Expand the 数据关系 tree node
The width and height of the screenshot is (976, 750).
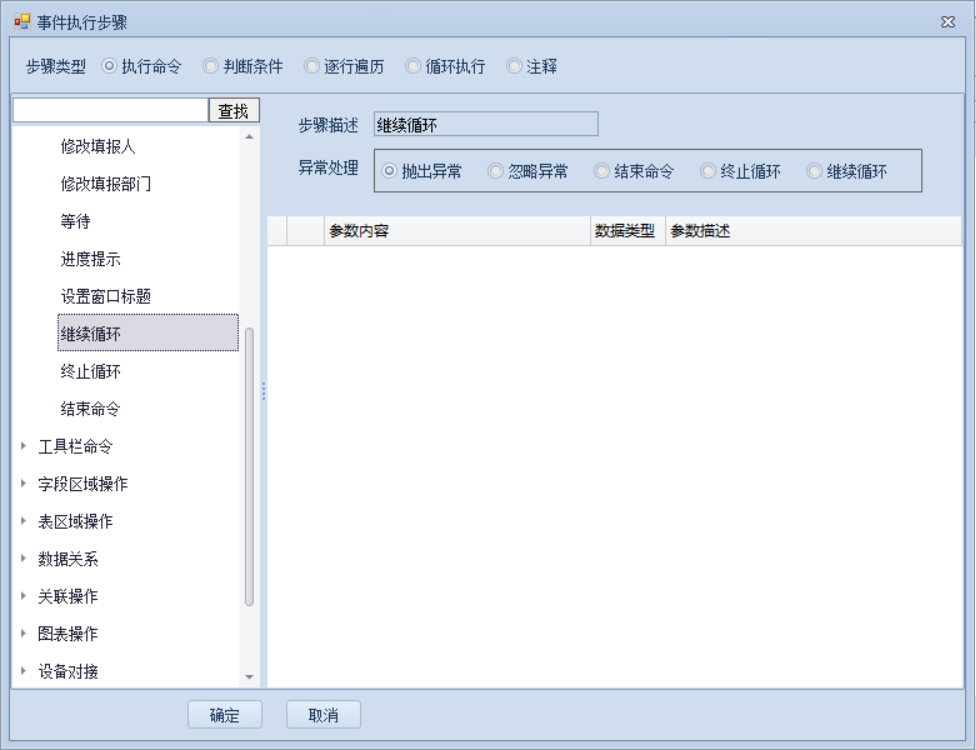24,559
